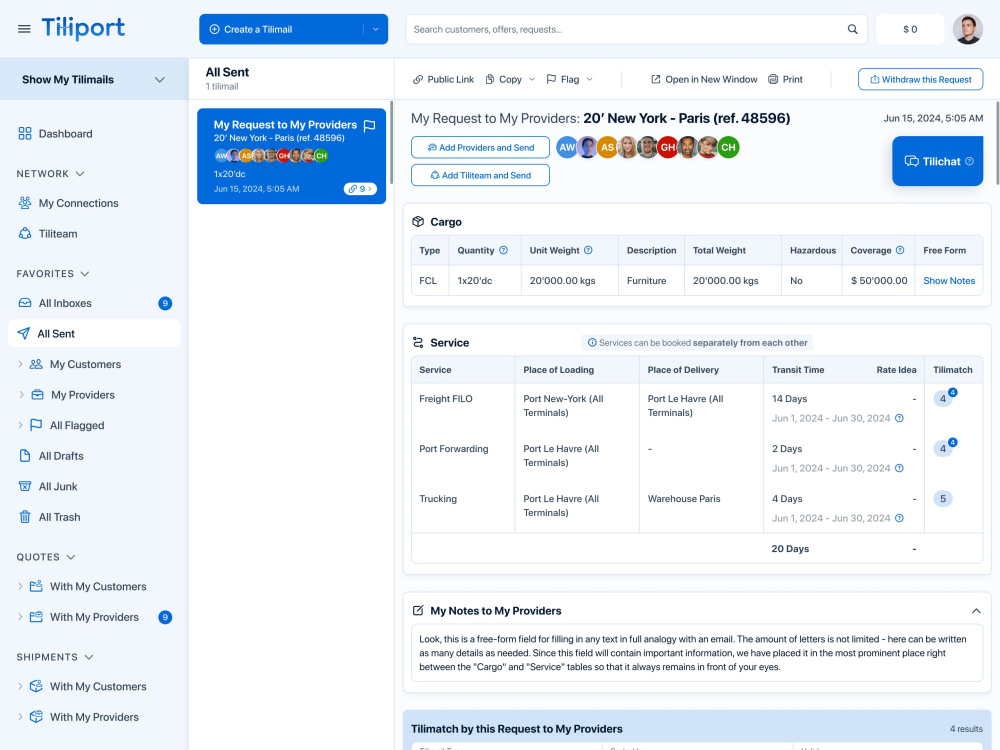The image size is (1000, 750).
Task: Open the Flag dropdown arrow
Action: 589,80
